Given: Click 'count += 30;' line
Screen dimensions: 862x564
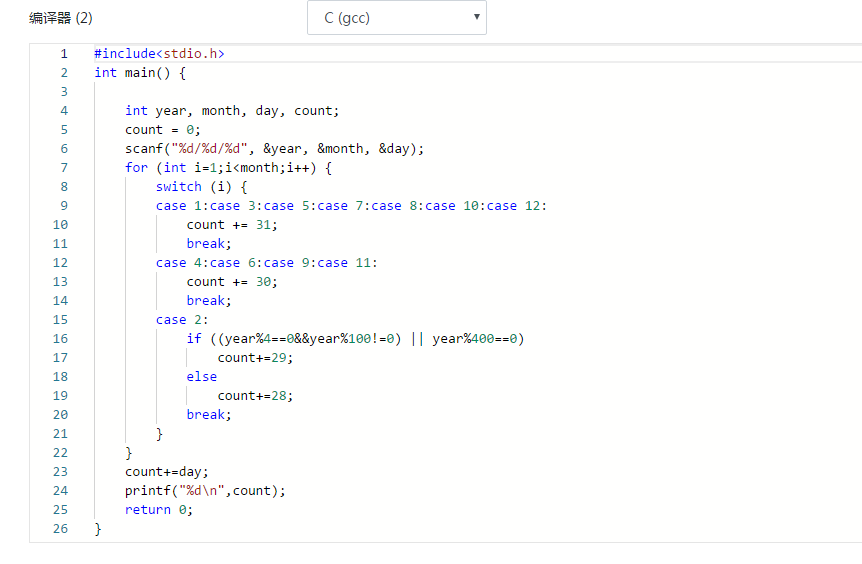Looking at the screenshot, I should pyautogui.click(x=232, y=282).
